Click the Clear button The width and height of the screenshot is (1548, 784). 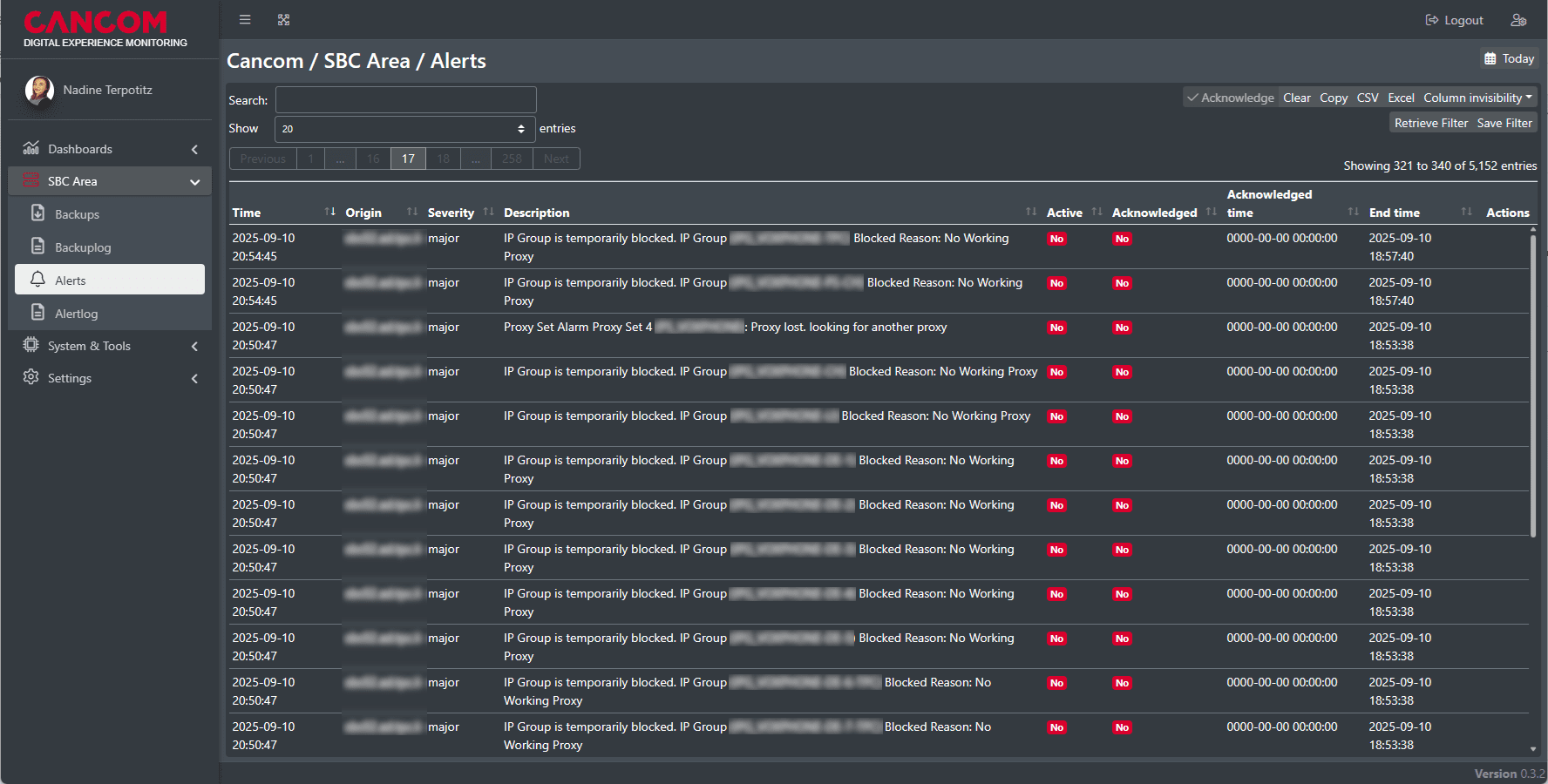click(x=1297, y=98)
